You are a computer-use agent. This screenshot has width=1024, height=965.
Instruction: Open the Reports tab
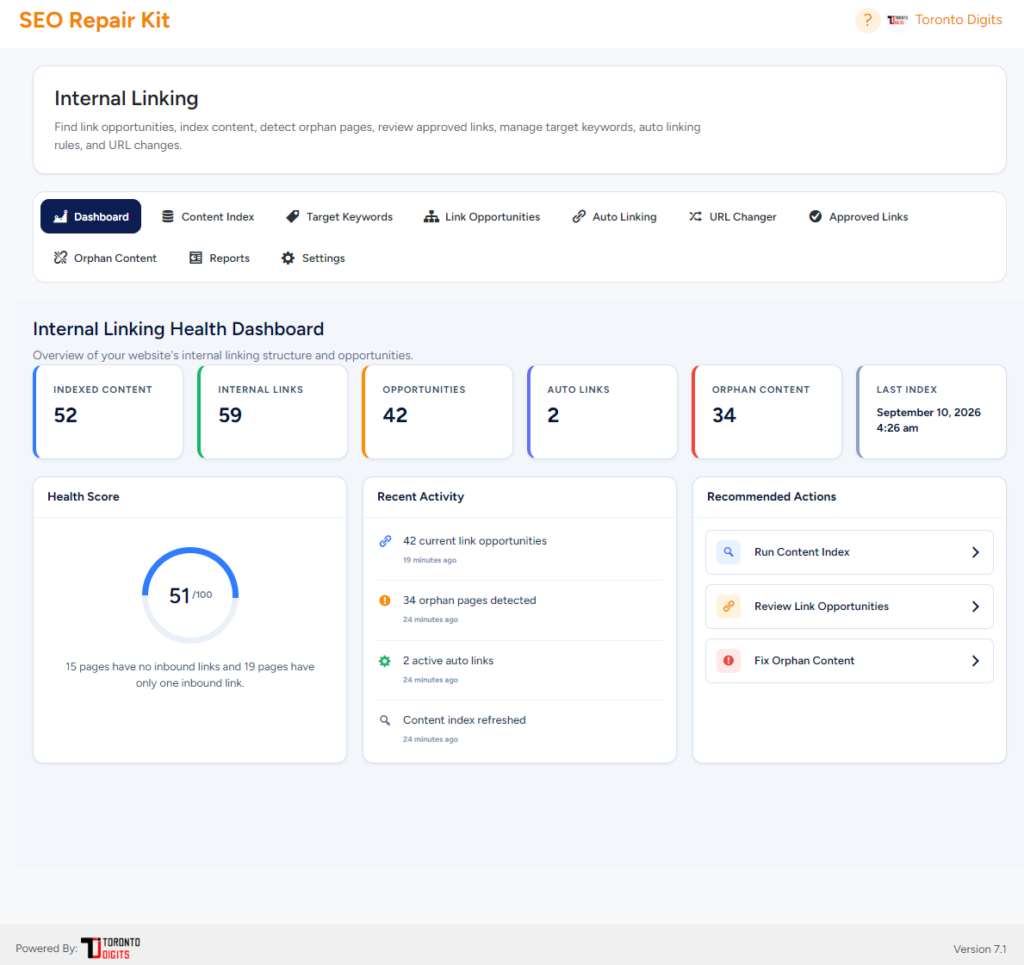[219, 258]
